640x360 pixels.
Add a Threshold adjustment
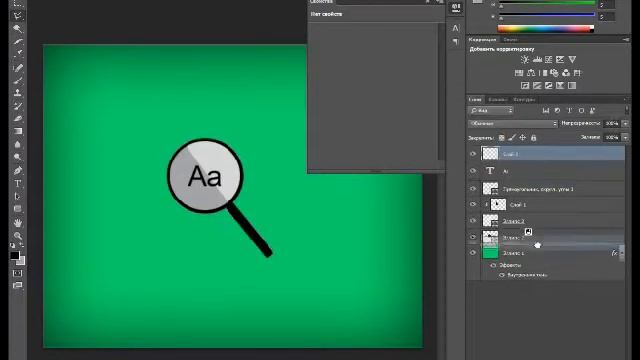(x=549, y=86)
